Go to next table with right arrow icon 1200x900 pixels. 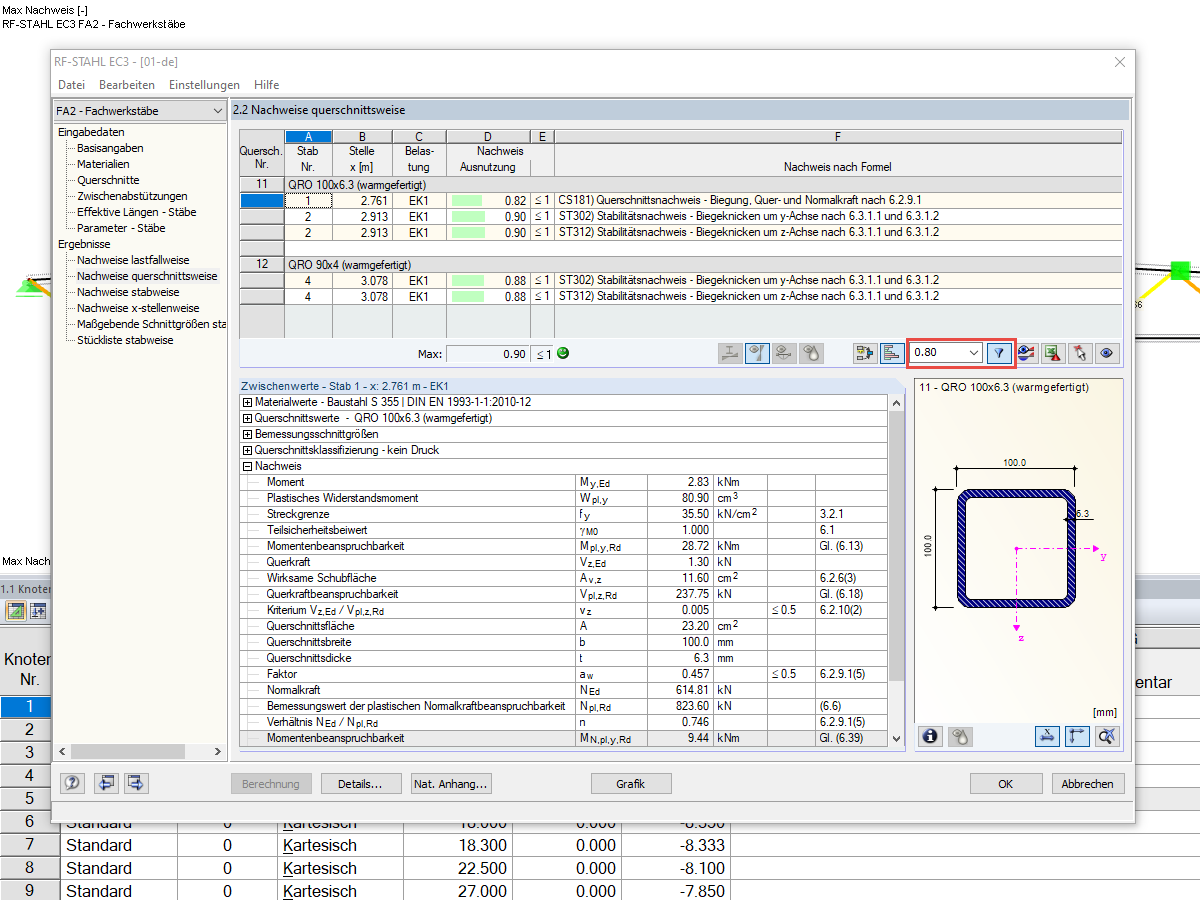point(137,783)
